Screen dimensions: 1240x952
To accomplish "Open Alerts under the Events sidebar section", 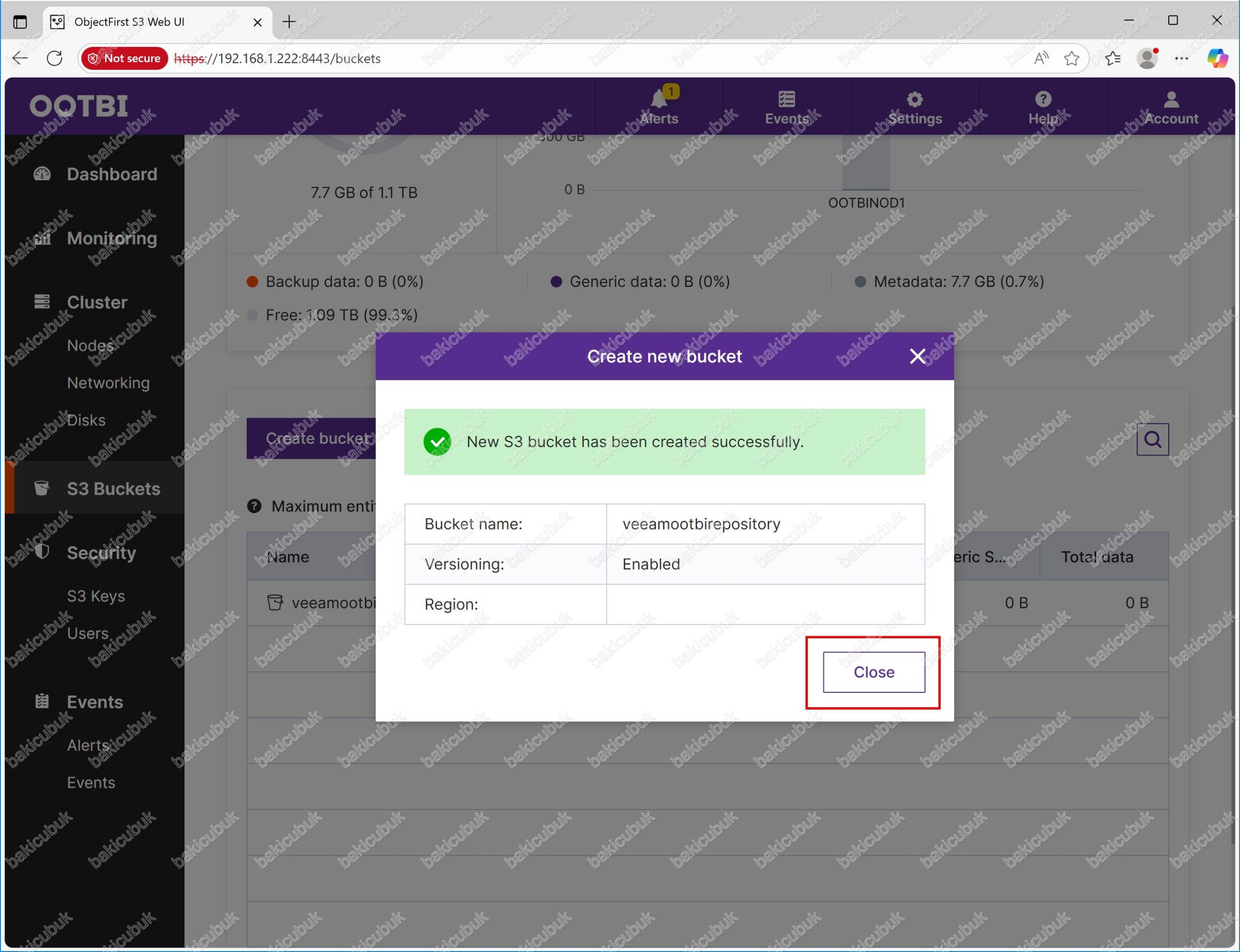I will point(88,745).
